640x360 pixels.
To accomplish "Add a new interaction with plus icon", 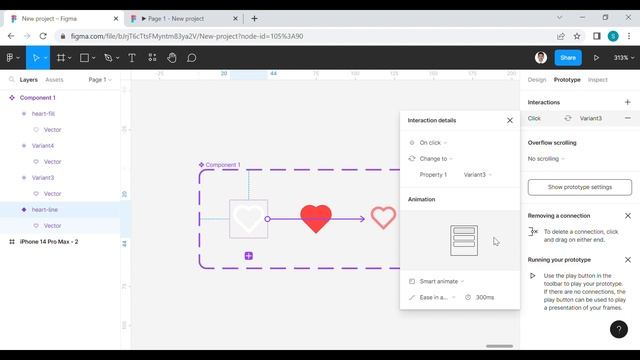I will [628, 102].
